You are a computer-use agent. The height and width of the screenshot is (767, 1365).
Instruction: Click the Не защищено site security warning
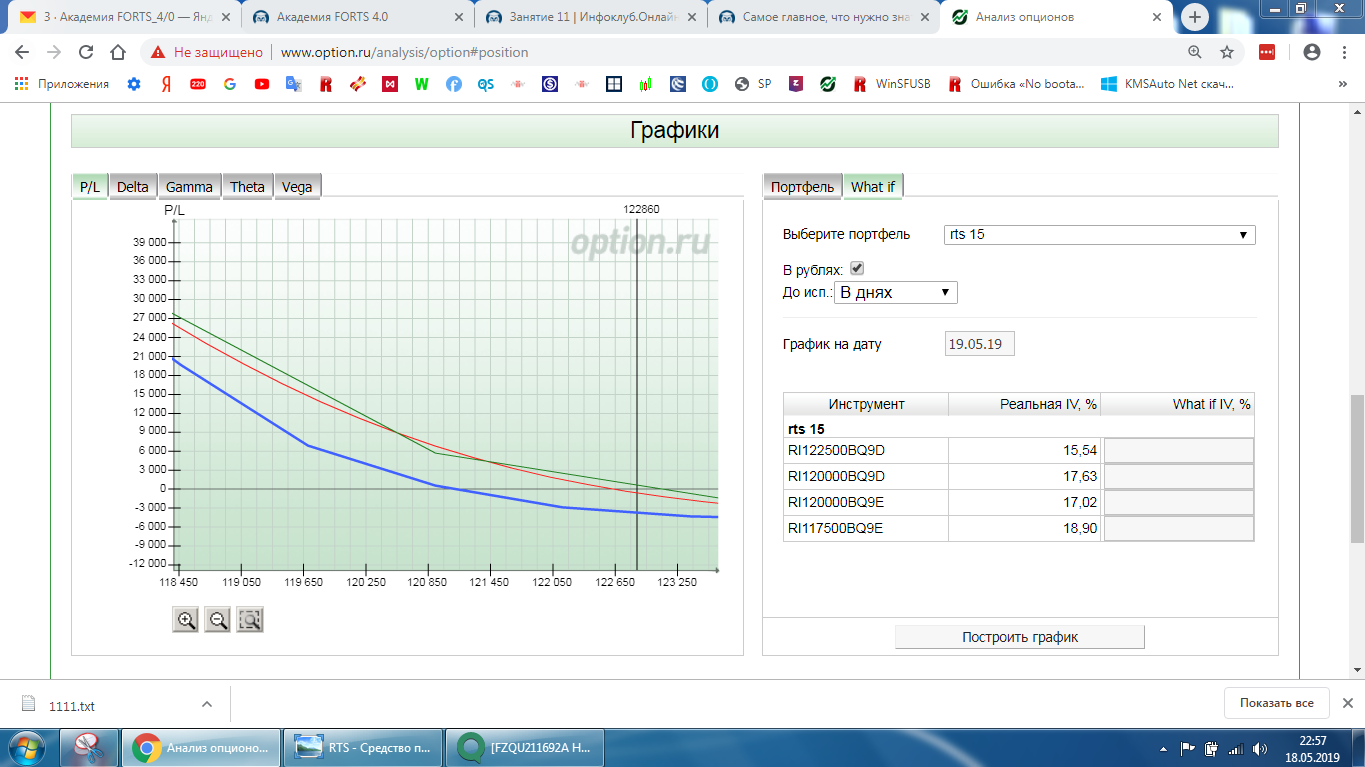[x=207, y=52]
